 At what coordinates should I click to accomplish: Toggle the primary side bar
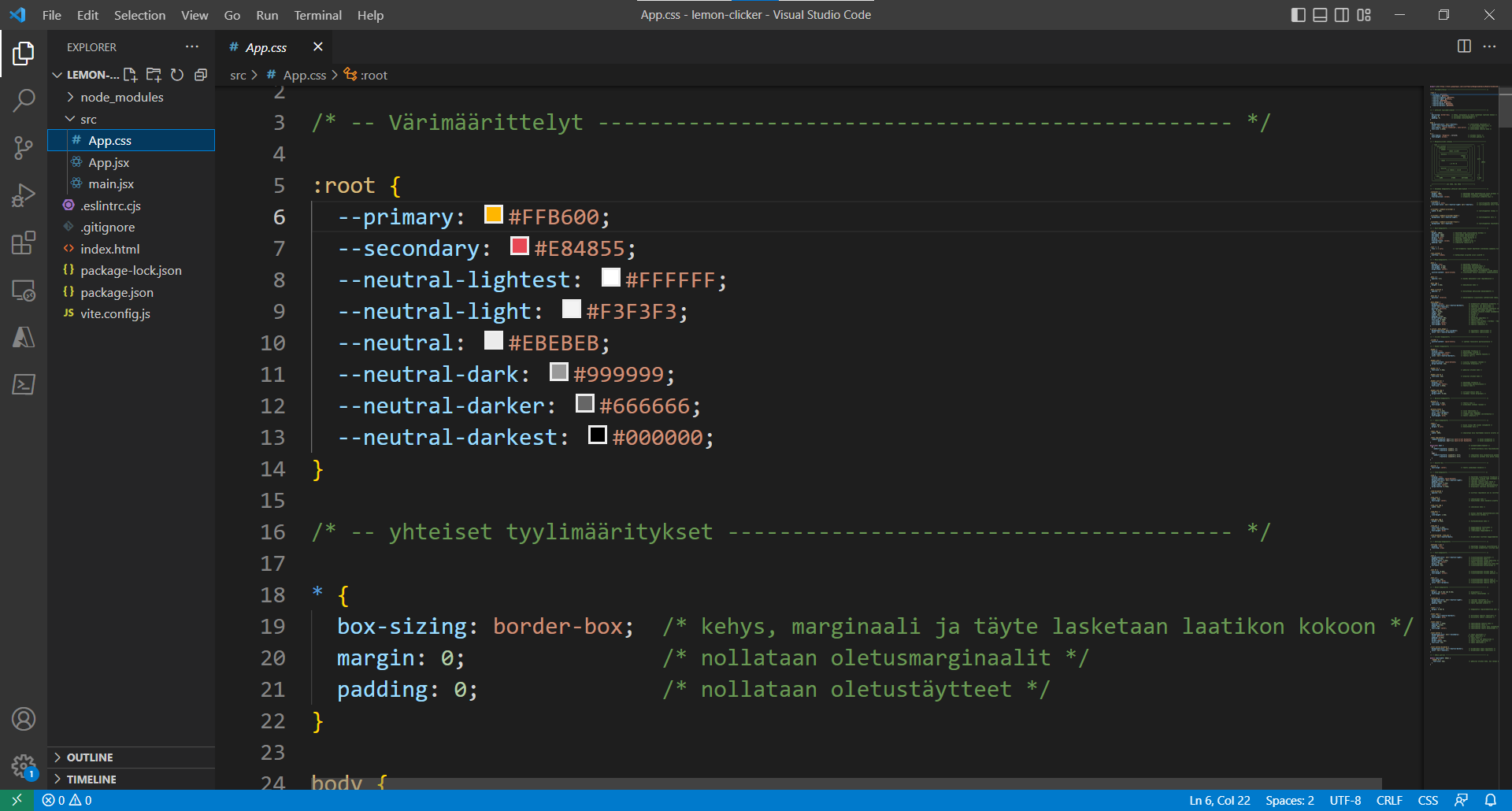click(1299, 15)
